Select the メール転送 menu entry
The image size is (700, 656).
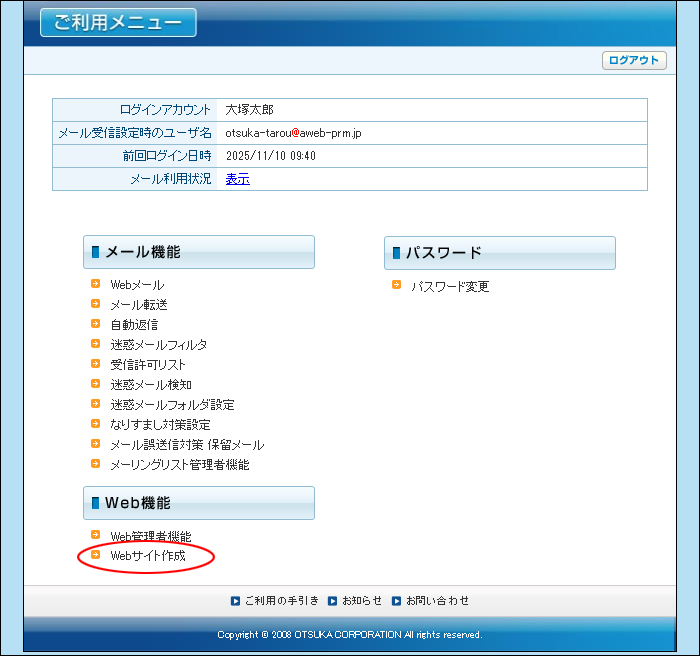[x=139, y=305]
